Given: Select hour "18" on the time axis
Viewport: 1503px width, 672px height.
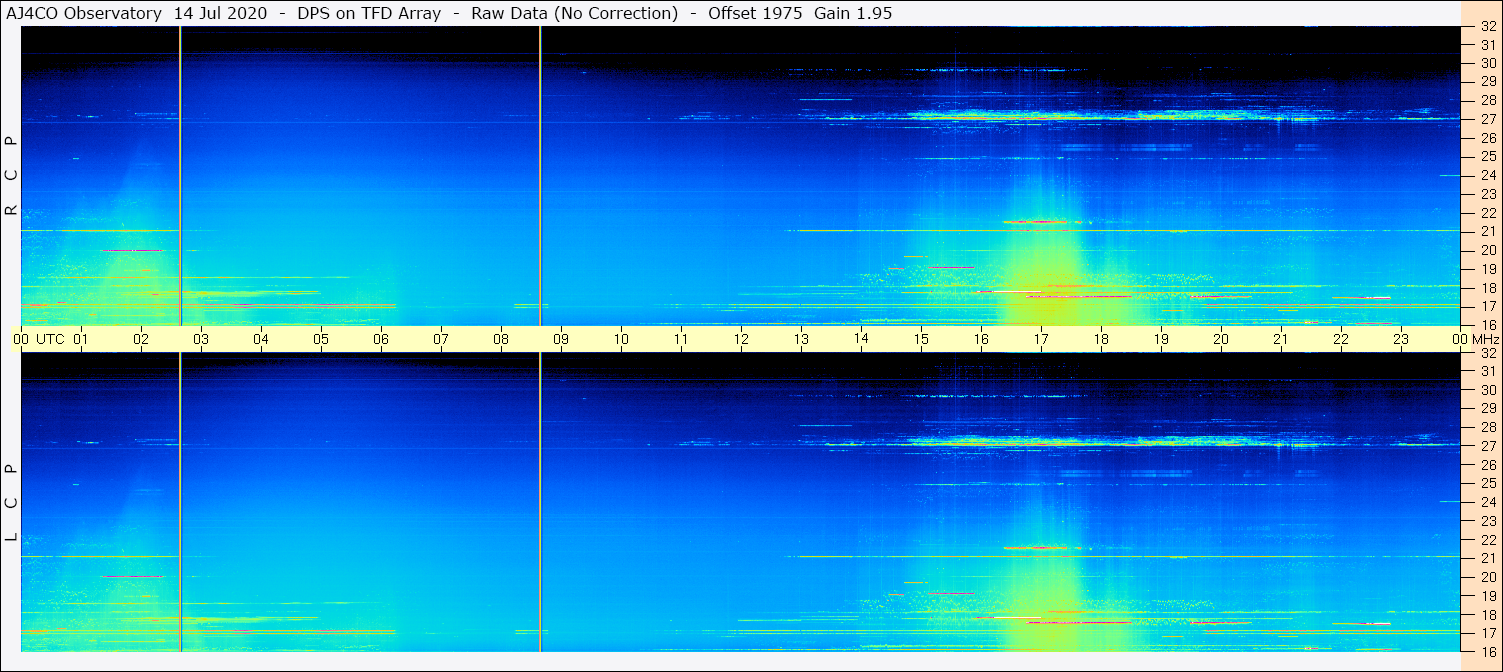Looking at the screenshot, I should tap(1101, 339).
